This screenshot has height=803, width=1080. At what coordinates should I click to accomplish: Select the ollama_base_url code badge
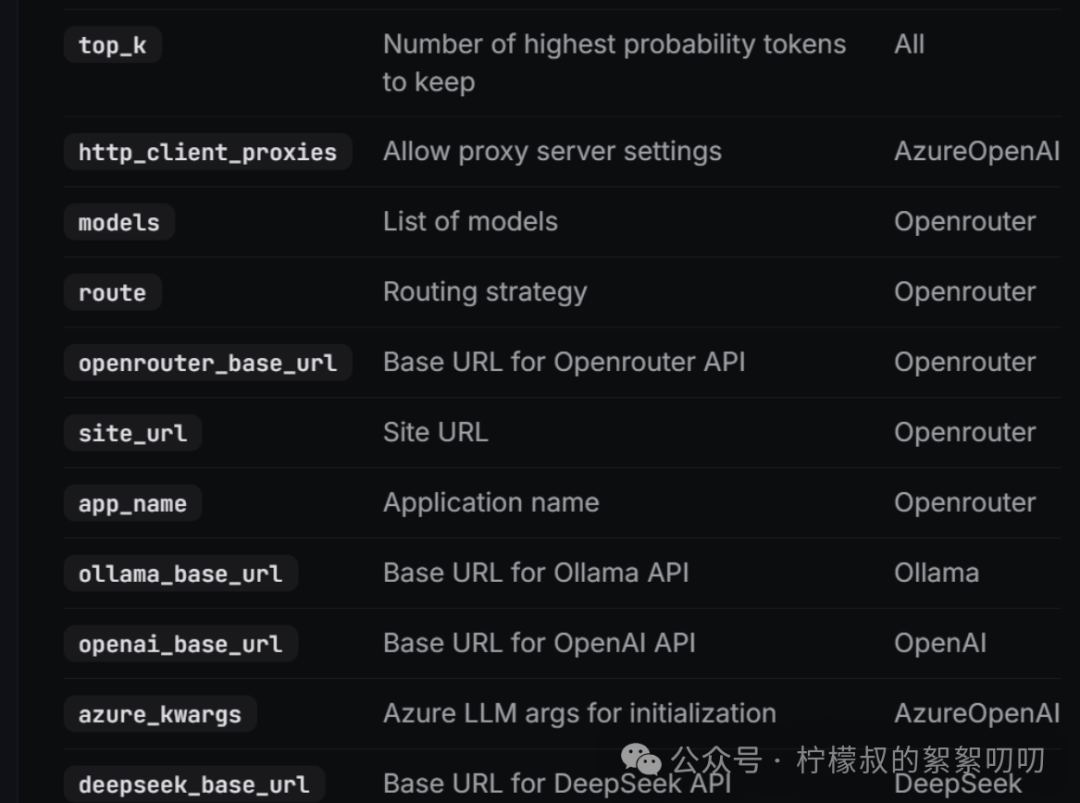click(x=179, y=573)
